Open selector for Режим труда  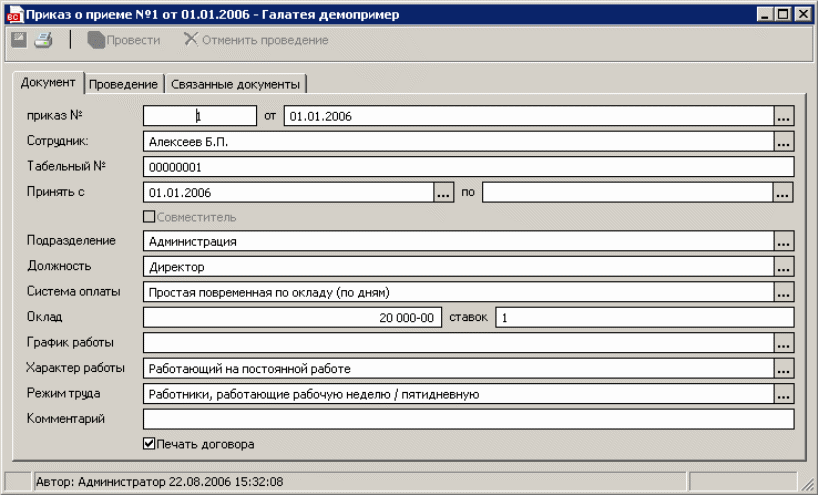click(x=784, y=394)
